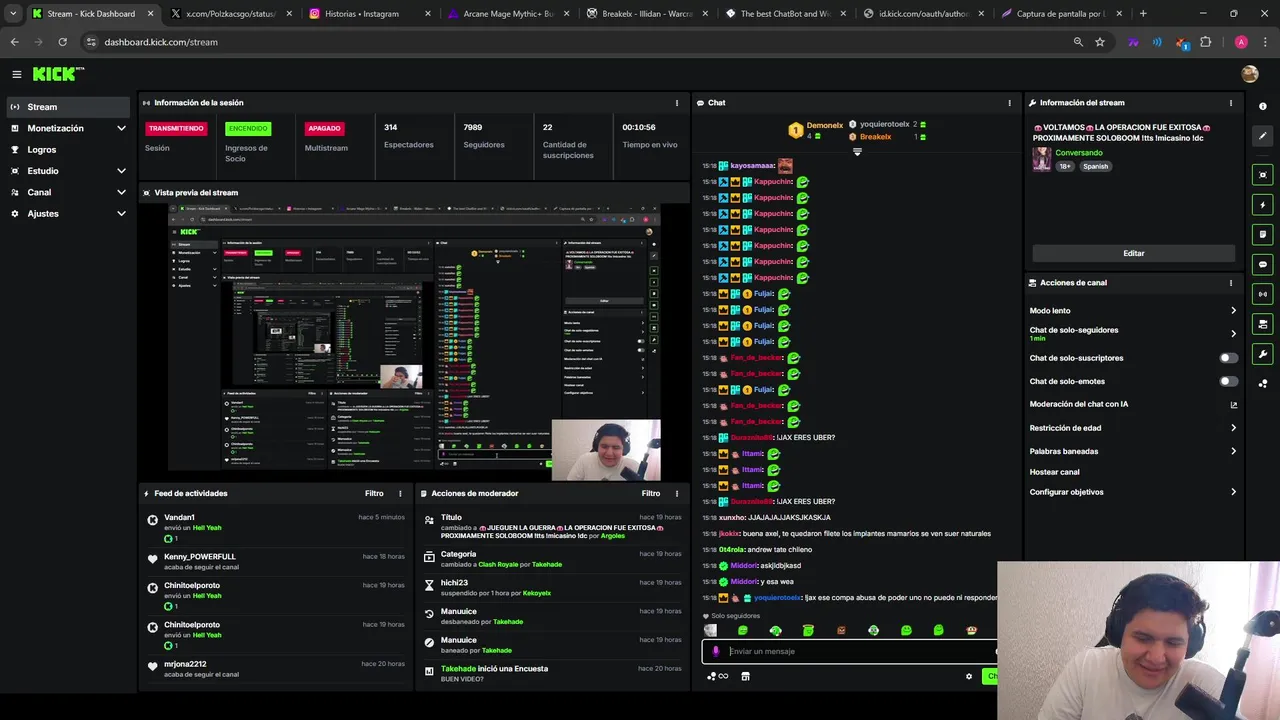
Task: Open Acciones de canal three-dot menu
Action: click(x=1230, y=283)
